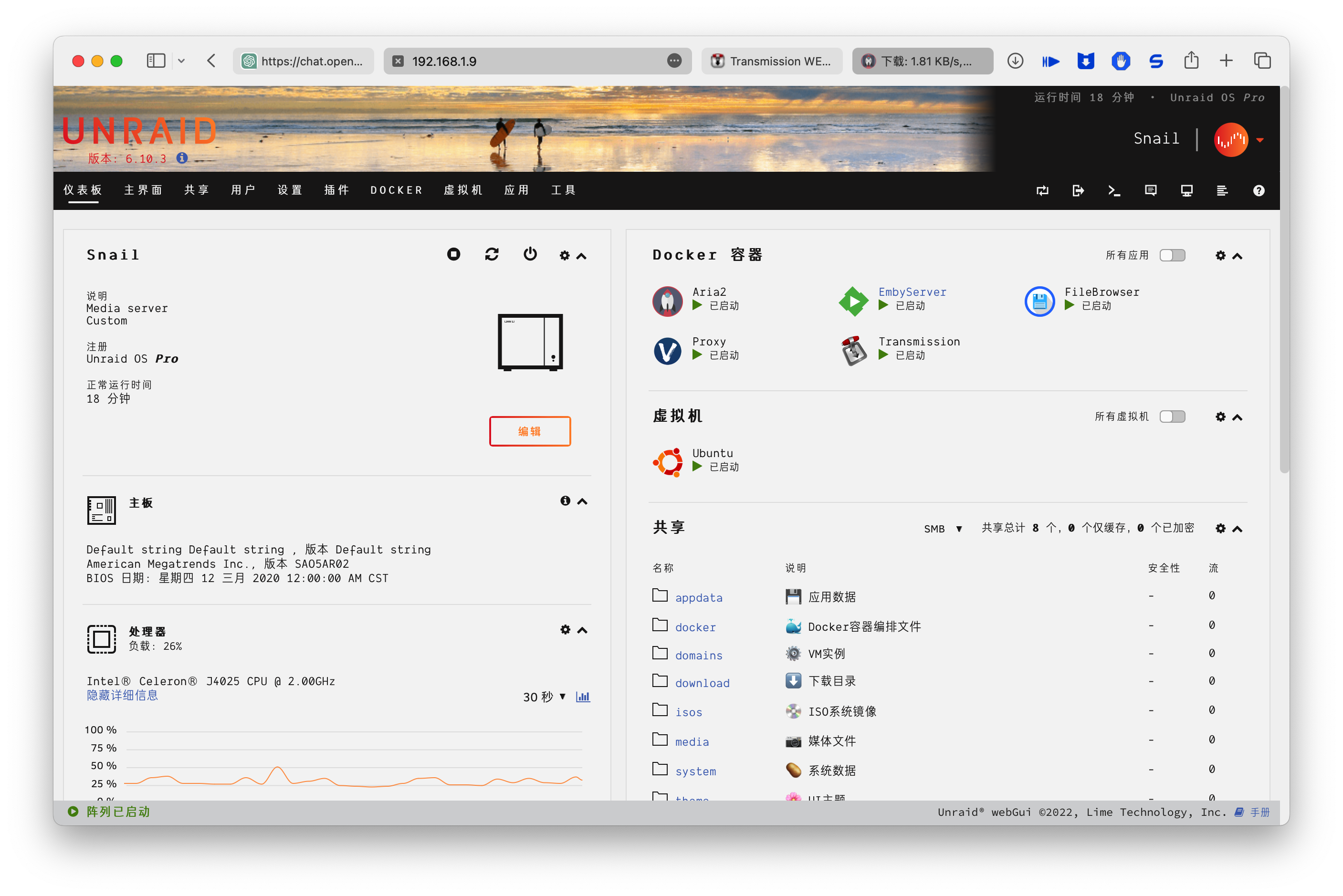
Task: Click the 隐藏详细信息 link
Action: tap(122, 696)
